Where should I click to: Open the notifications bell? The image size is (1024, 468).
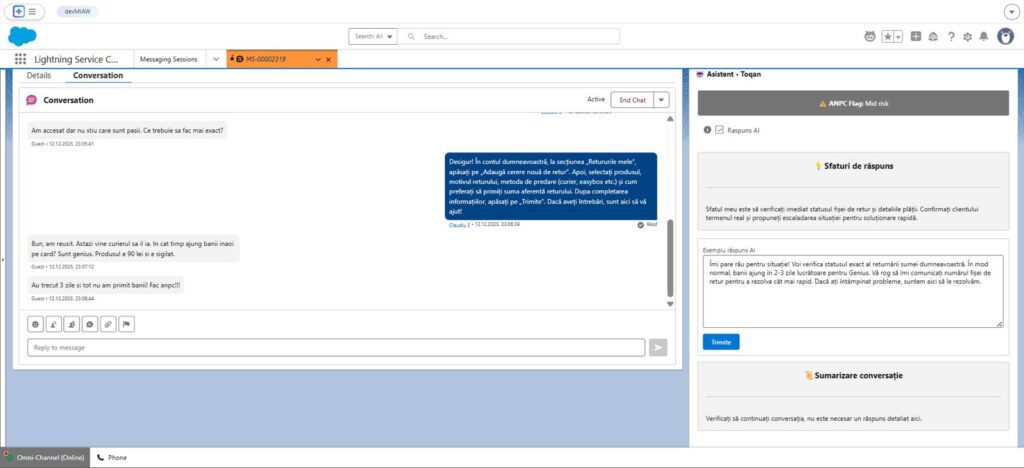(x=984, y=36)
